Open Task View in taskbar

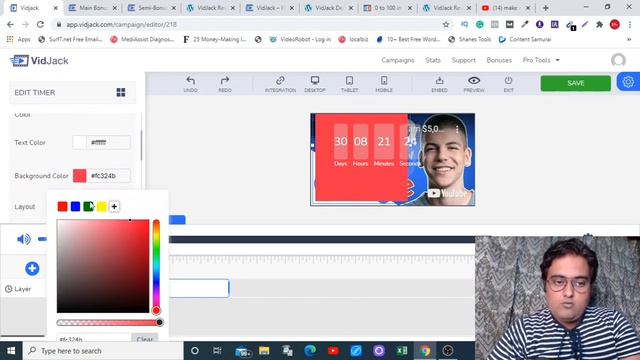[217, 351]
